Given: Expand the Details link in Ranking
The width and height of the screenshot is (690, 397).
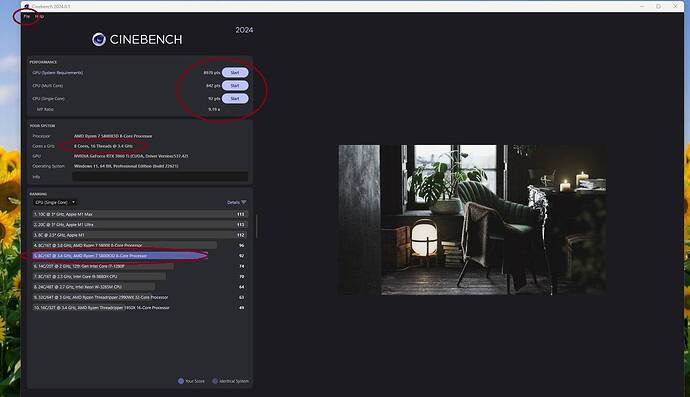Looking at the screenshot, I should [233, 202].
